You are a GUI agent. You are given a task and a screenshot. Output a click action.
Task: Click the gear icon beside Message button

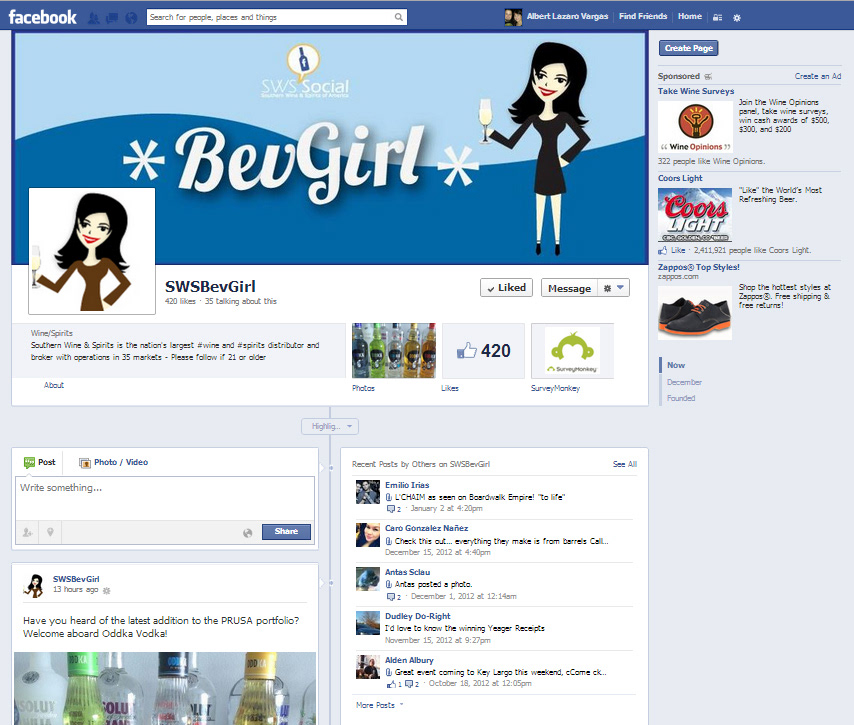coord(607,288)
